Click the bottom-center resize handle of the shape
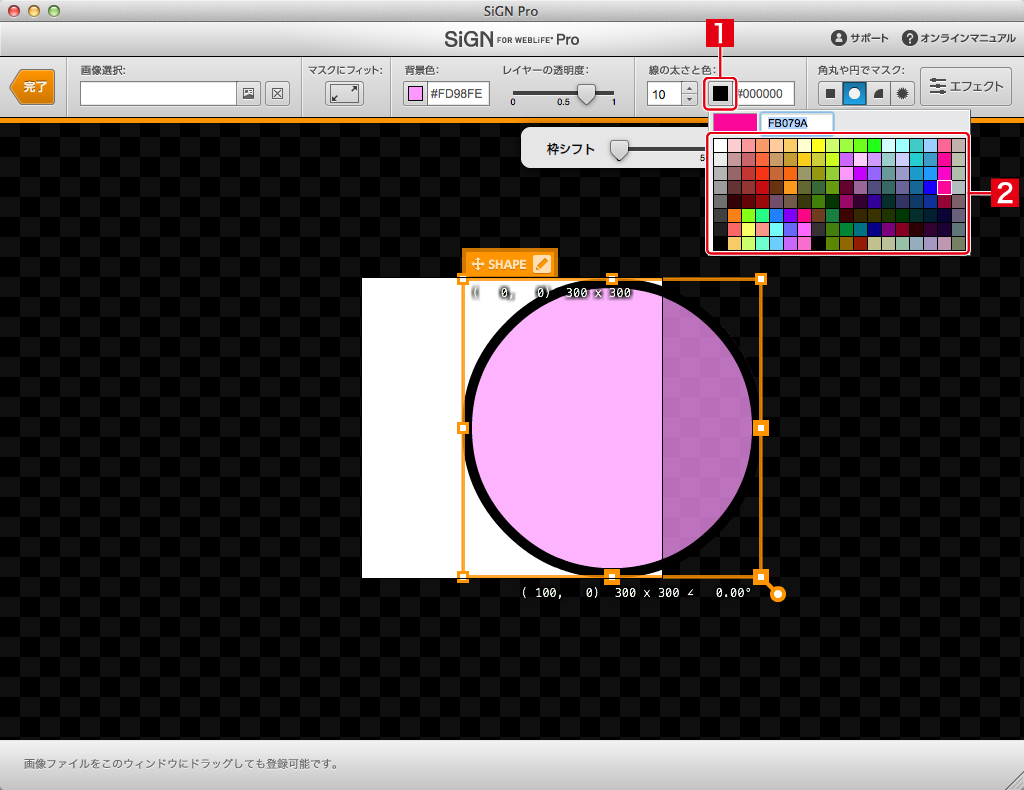This screenshot has width=1024, height=790. click(x=611, y=577)
